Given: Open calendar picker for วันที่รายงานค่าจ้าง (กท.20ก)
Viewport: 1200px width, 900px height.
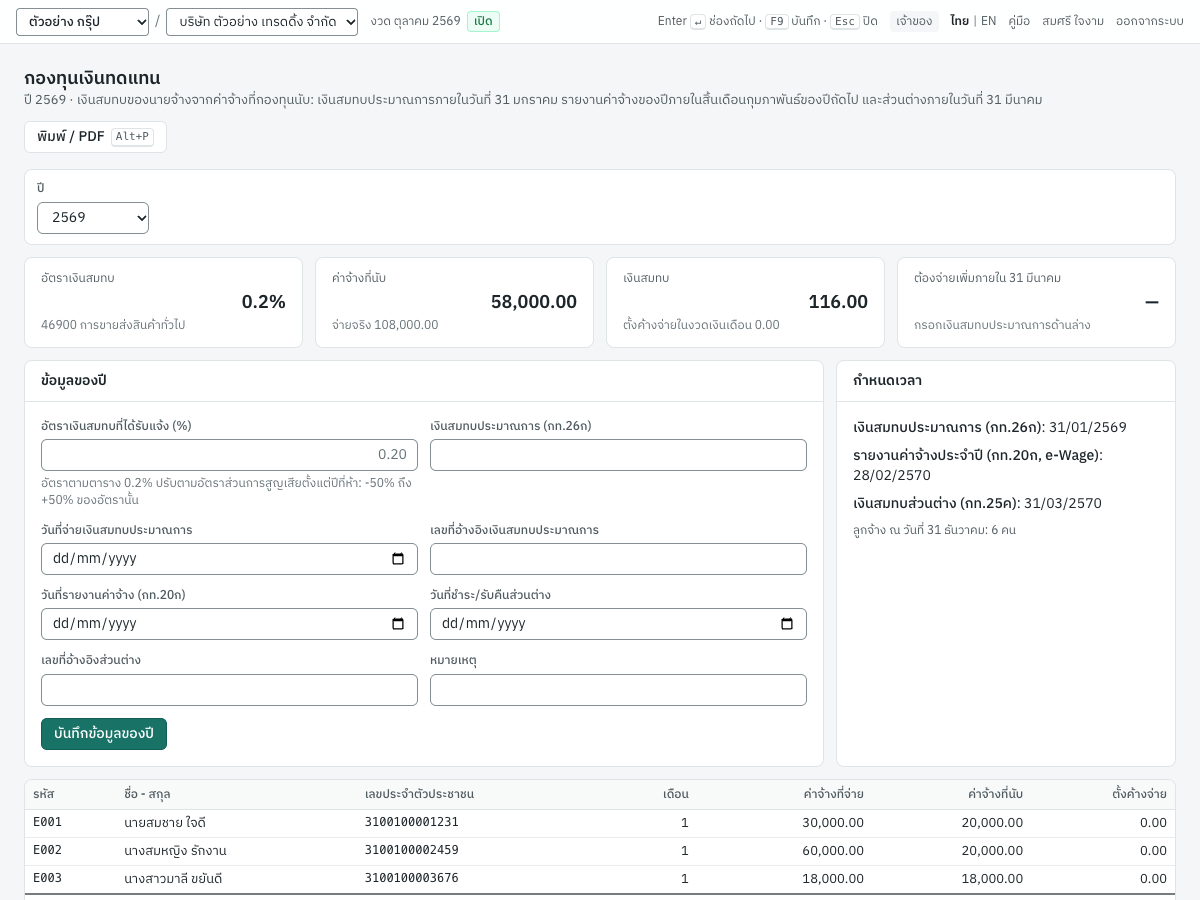Looking at the screenshot, I should tap(398, 624).
